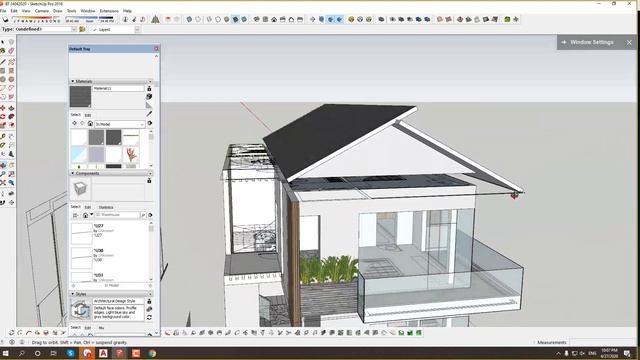Click the Components search button
Screen dimensions: 640x360
pos(143,215)
